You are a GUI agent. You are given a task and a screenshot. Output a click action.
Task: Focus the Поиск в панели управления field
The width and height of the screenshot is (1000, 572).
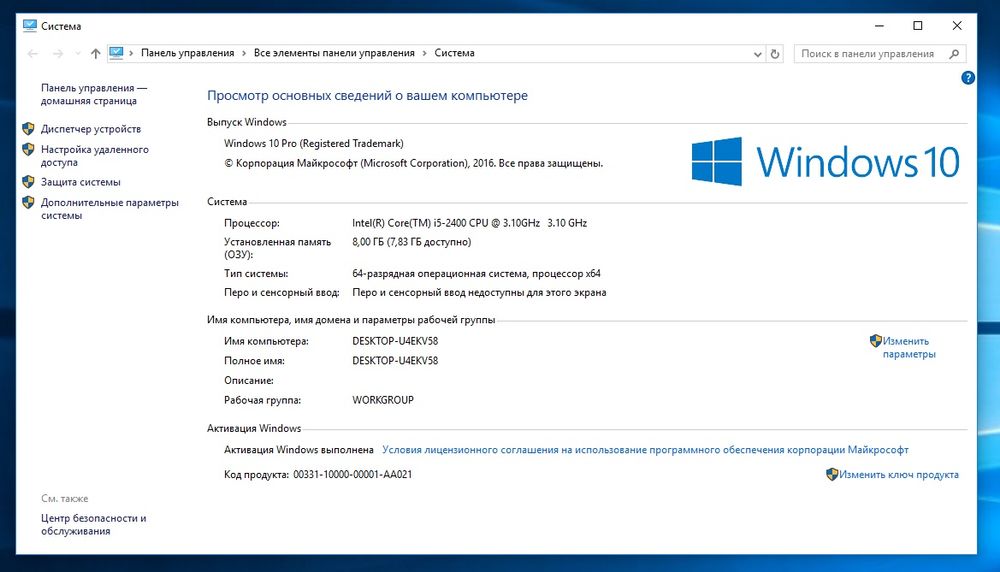point(880,54)
